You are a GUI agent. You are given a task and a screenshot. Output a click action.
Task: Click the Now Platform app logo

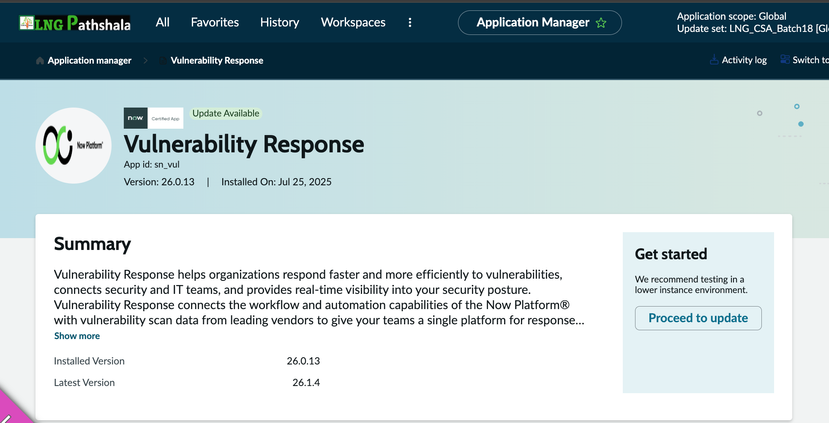(73, 145)
